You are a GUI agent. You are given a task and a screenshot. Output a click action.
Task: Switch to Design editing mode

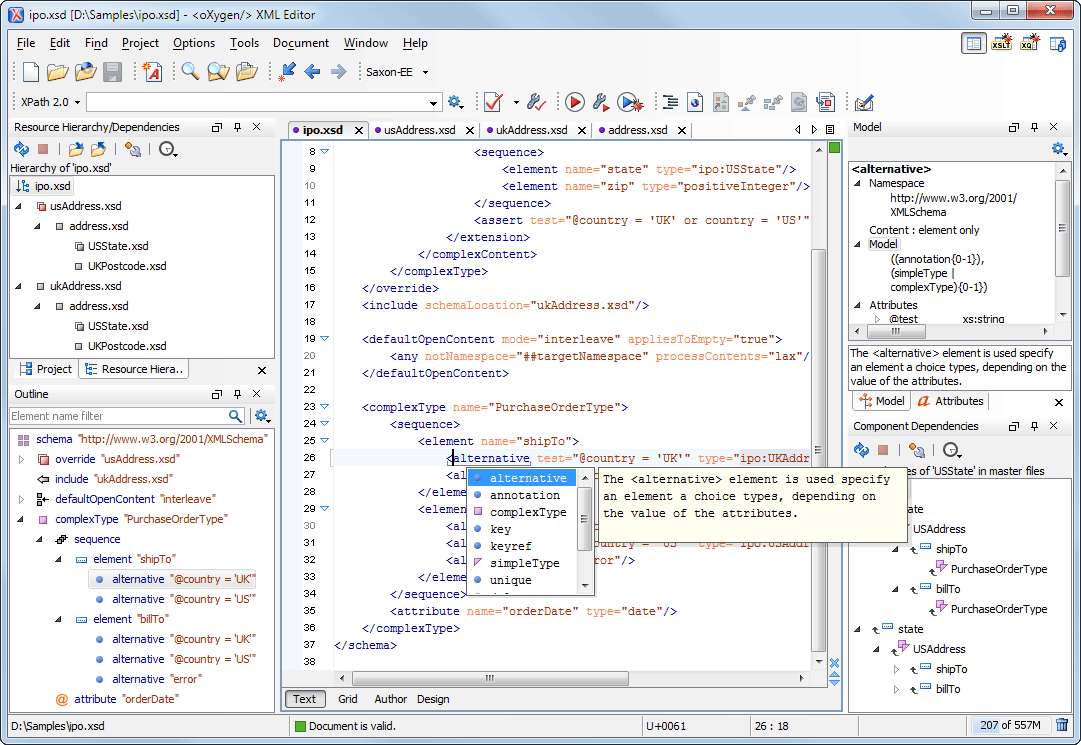[433, 699]
